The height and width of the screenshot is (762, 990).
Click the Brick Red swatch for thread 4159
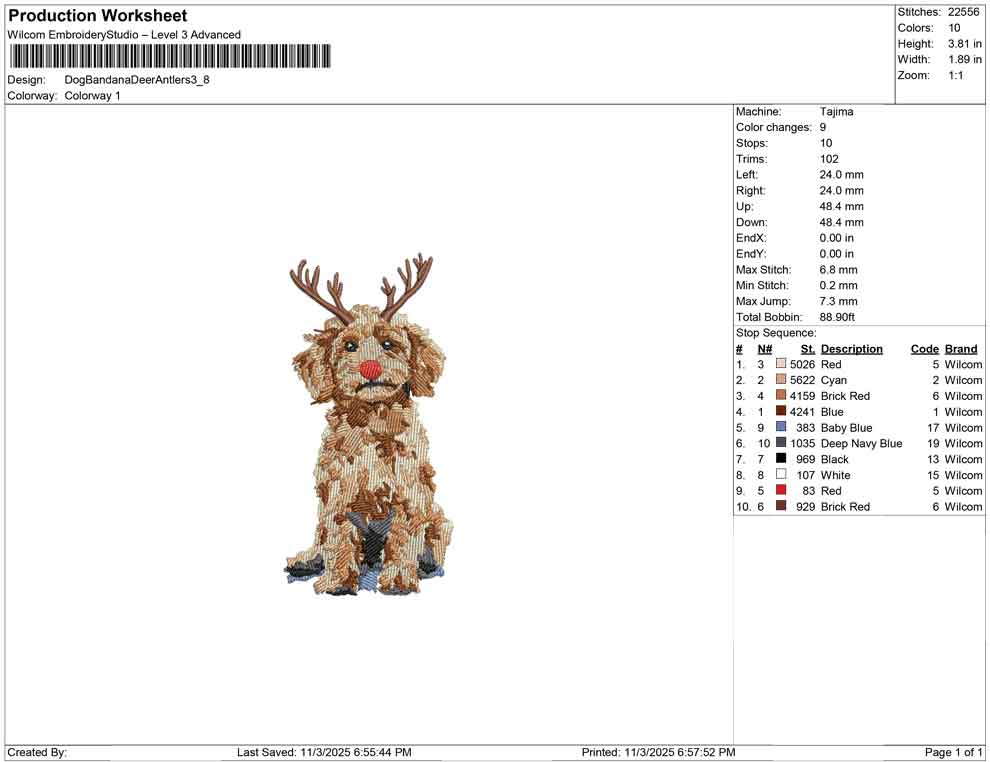[x=780, y=396]
